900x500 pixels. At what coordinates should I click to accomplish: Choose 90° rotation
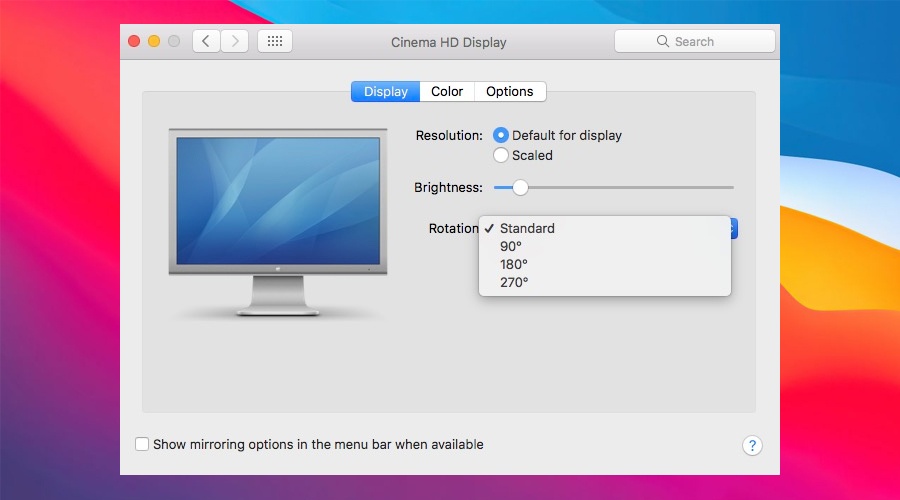pos(605,247)
